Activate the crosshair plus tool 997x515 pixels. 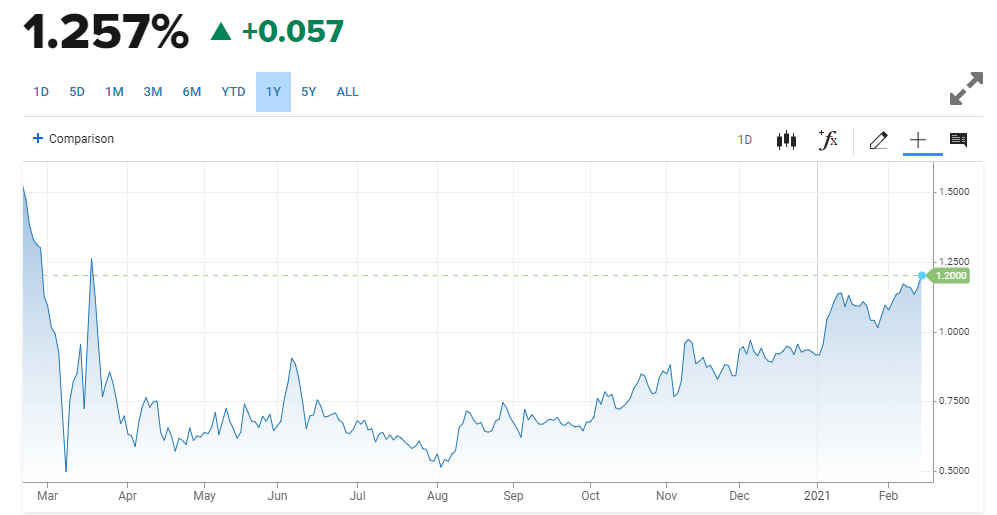tap(918, 140)
